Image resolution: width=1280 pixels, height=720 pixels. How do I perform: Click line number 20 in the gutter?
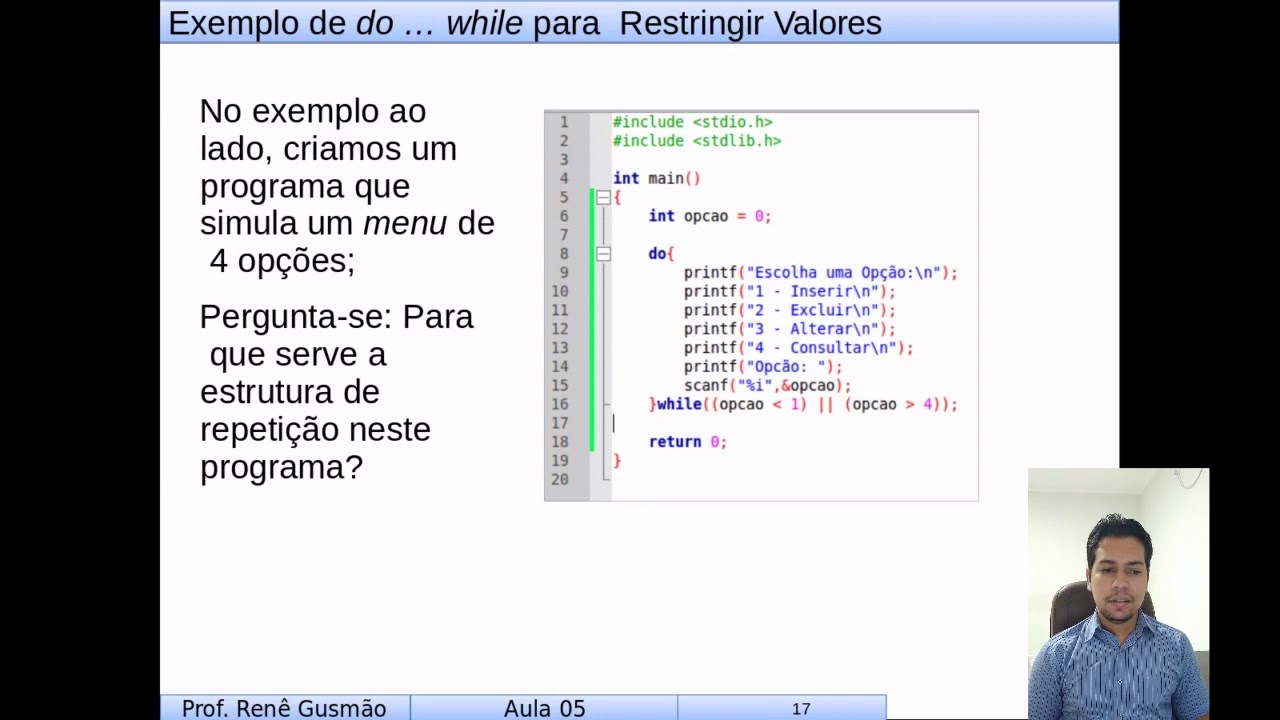559,480
